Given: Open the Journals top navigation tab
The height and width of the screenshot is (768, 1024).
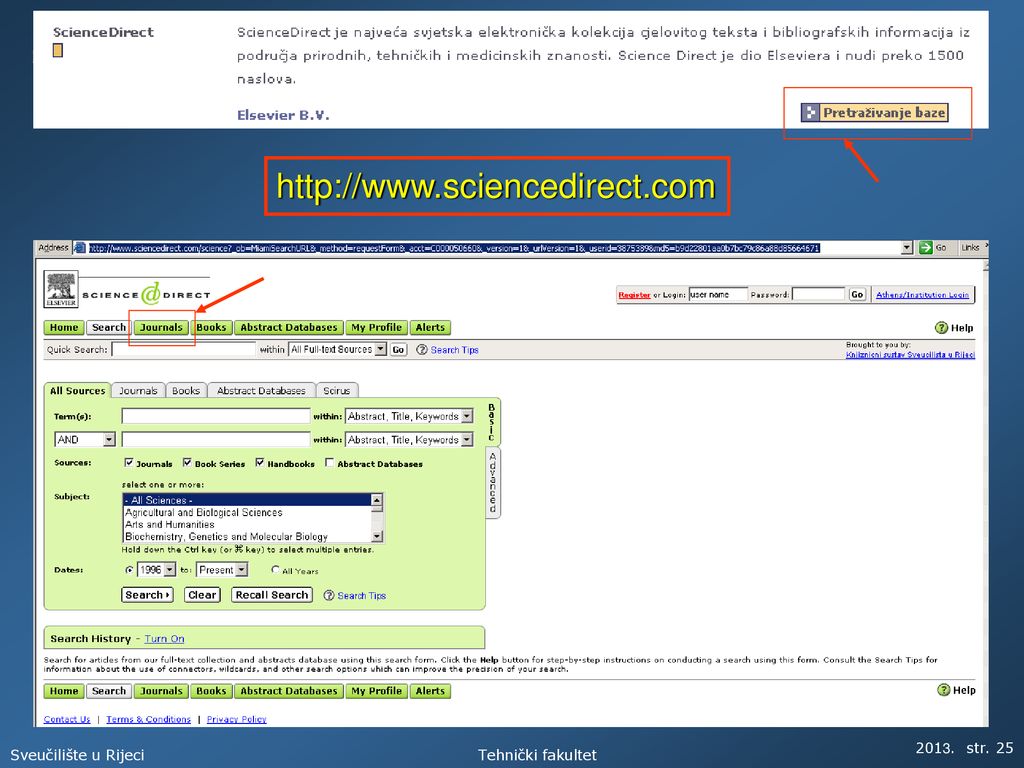Looking at the screenshot, I should (x=161, y=327).
